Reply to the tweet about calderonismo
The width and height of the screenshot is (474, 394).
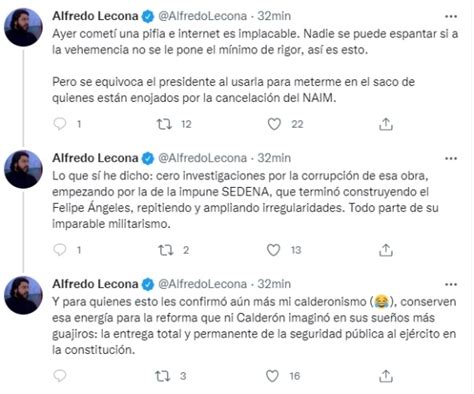(x=60, y=376)
